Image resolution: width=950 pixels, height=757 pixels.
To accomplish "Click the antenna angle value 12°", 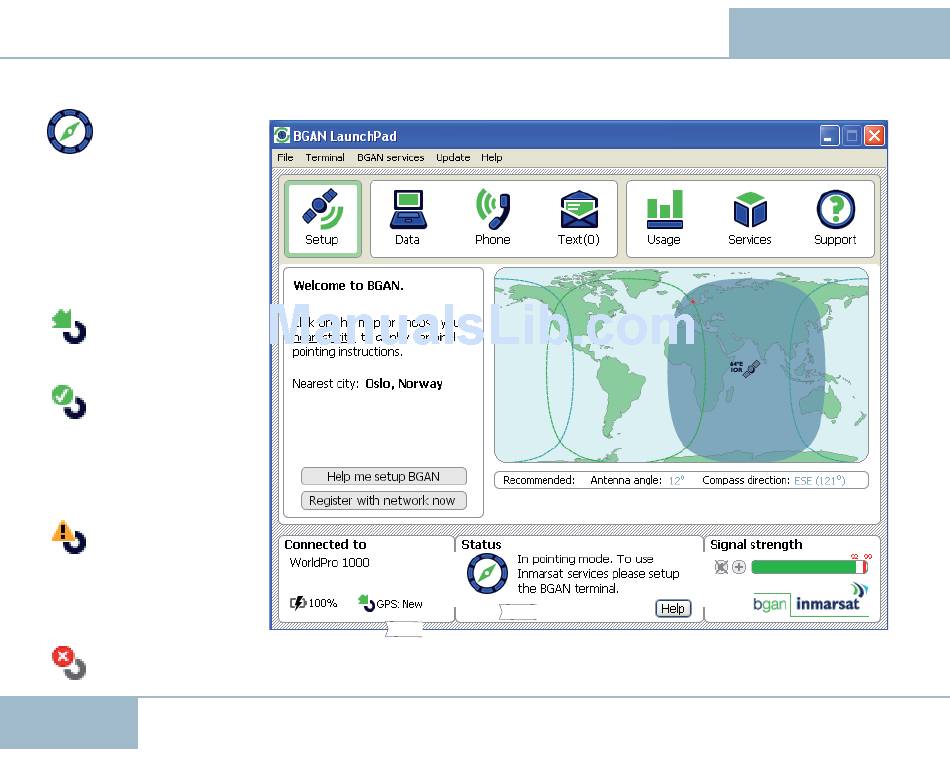I will [x=676, y=481].
